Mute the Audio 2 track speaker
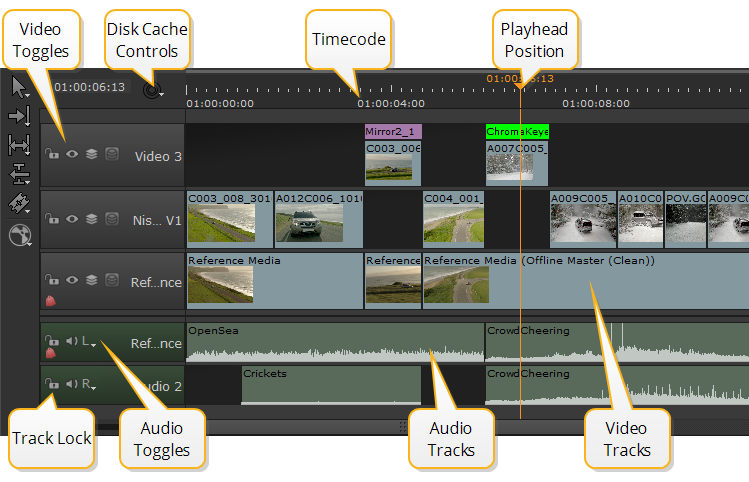Viewport: 749px width, 482px height. point(72,384)
